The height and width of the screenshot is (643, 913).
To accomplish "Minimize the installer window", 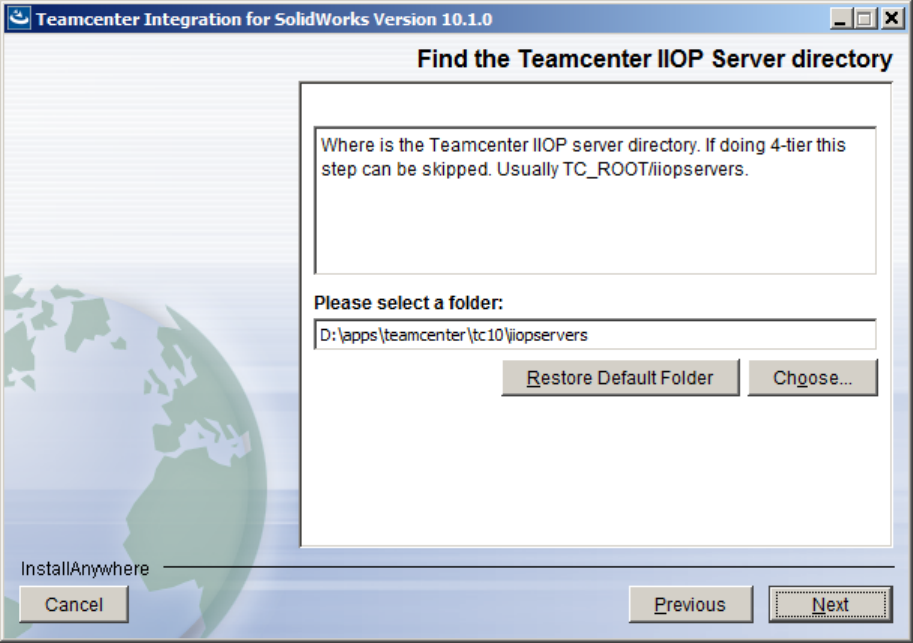I will (840, 19).
